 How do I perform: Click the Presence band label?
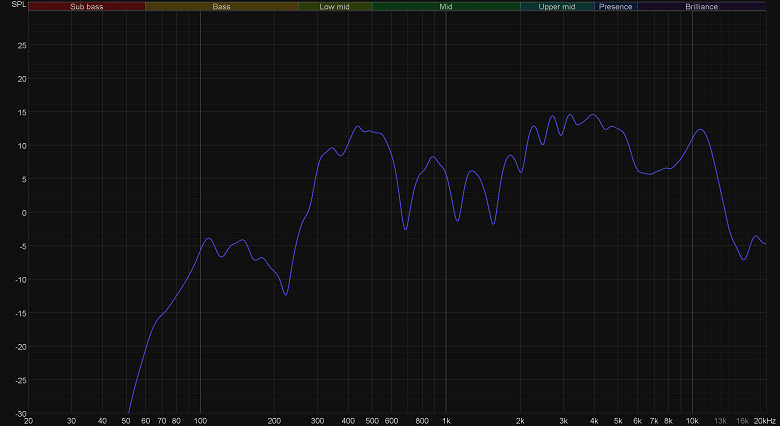[x=615, y=6]
